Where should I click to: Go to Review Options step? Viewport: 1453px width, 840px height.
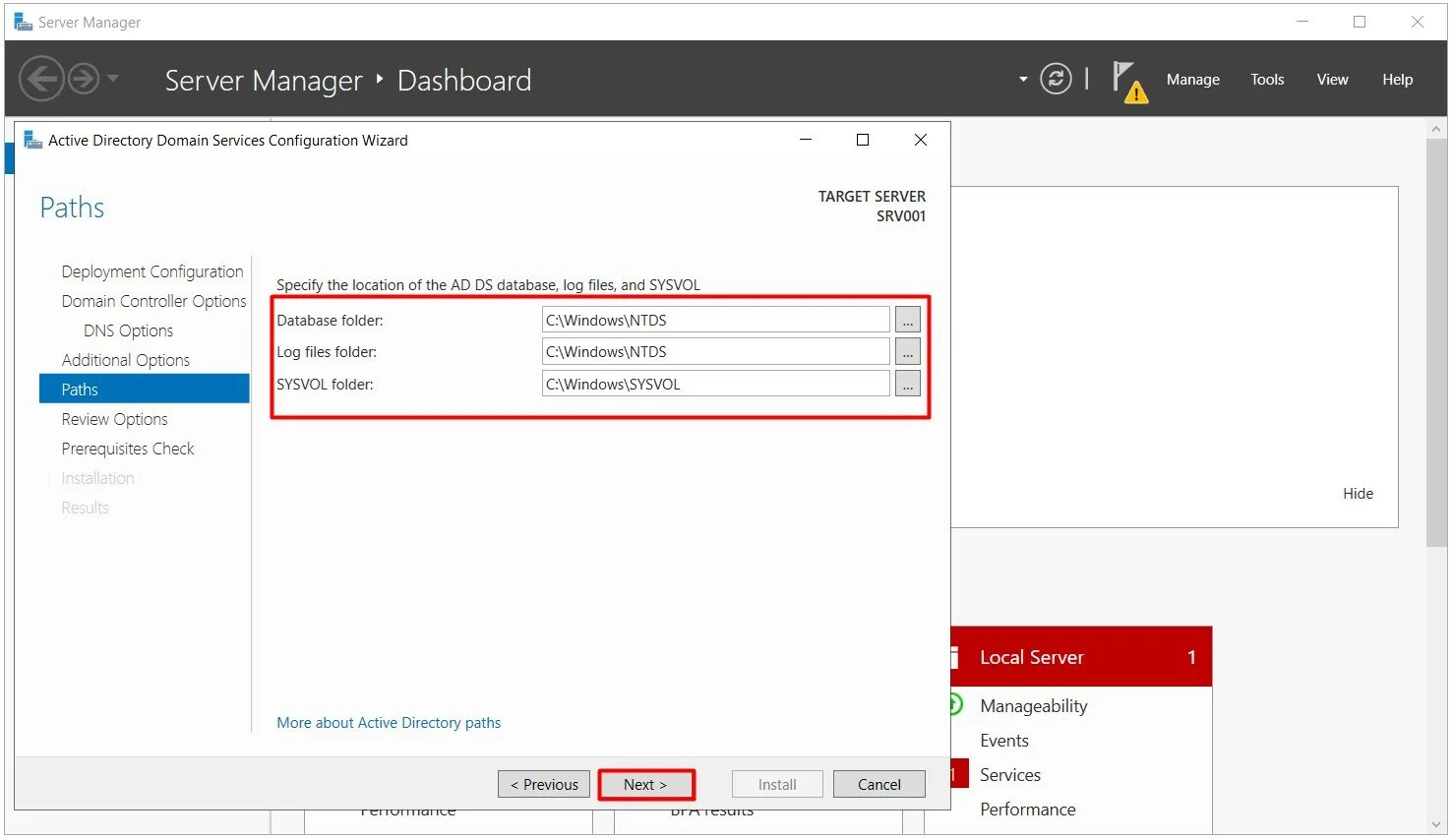click(x=114, y=419)
